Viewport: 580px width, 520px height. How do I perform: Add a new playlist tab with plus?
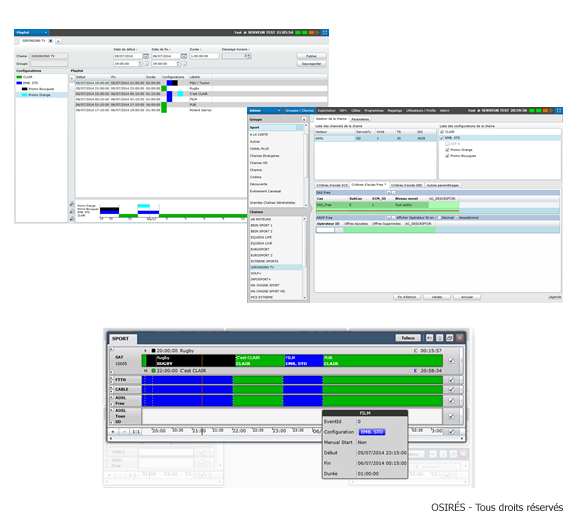pyautogui.click(x=58, y=41)
